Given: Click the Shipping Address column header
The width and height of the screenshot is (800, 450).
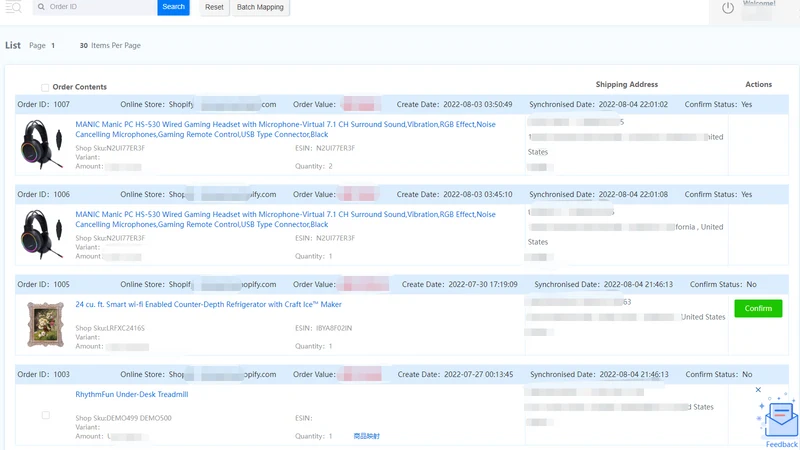Looking at the screenshot, I should pos(627,85).
